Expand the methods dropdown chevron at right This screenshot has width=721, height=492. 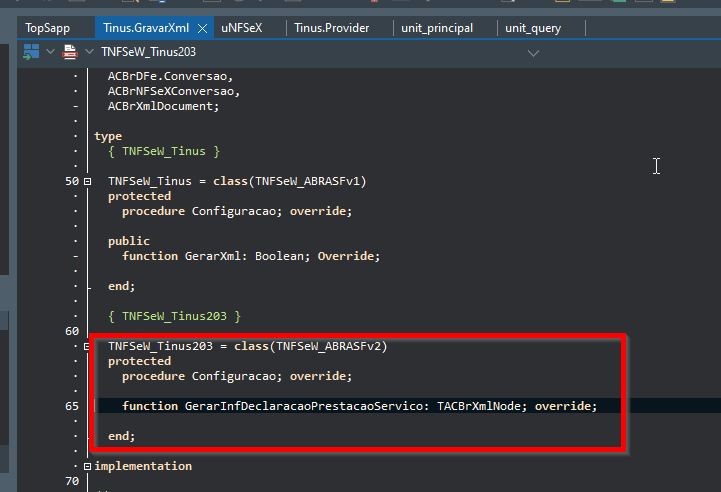[x=533, y=53]
